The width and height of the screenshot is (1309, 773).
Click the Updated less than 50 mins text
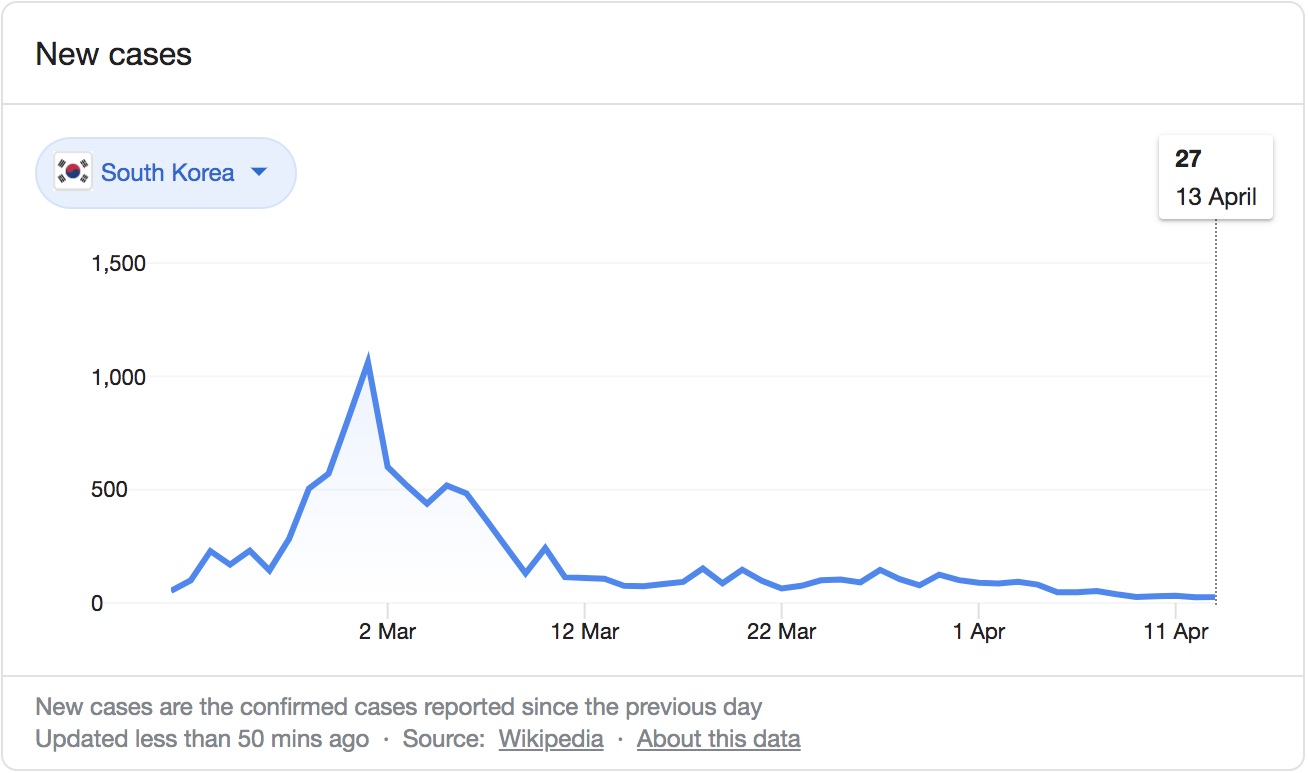202,740
